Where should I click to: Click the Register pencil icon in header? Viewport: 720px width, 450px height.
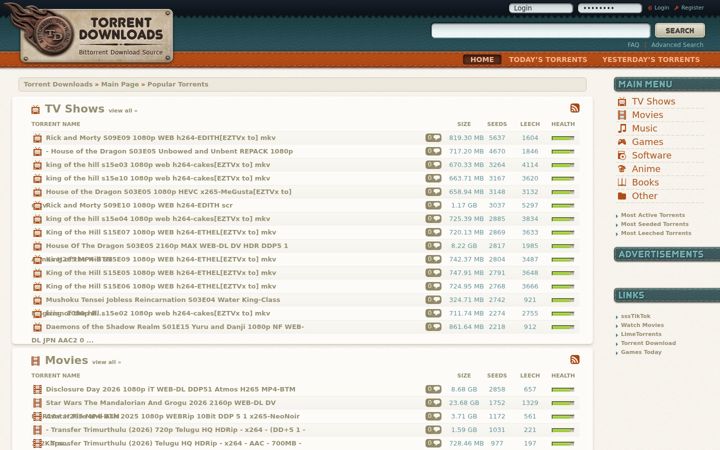pos(676,8)
